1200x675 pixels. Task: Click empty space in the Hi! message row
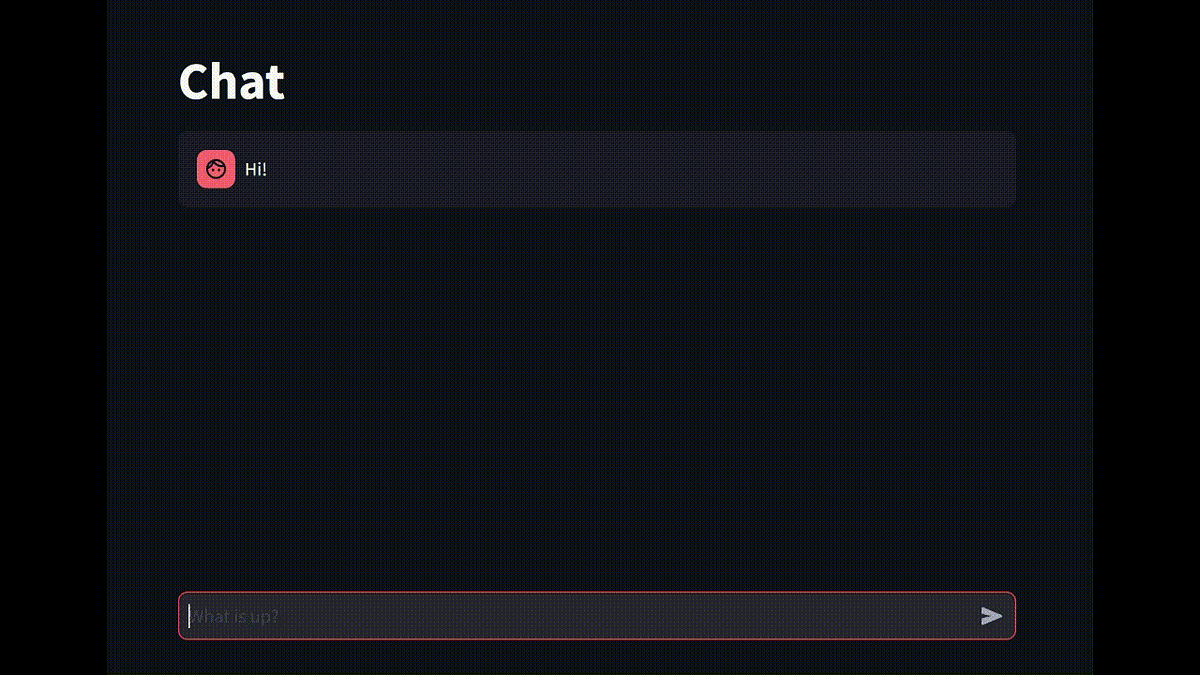(640, 169)
